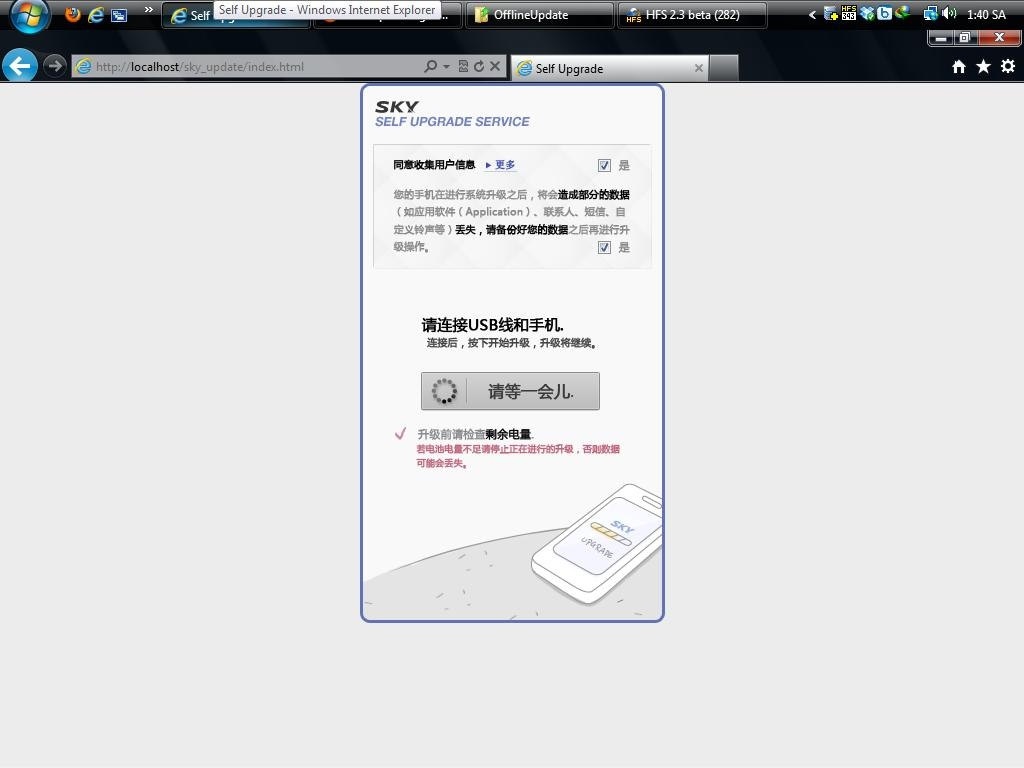Restore down the Internet Explorer window

click(x=965, y=38)
